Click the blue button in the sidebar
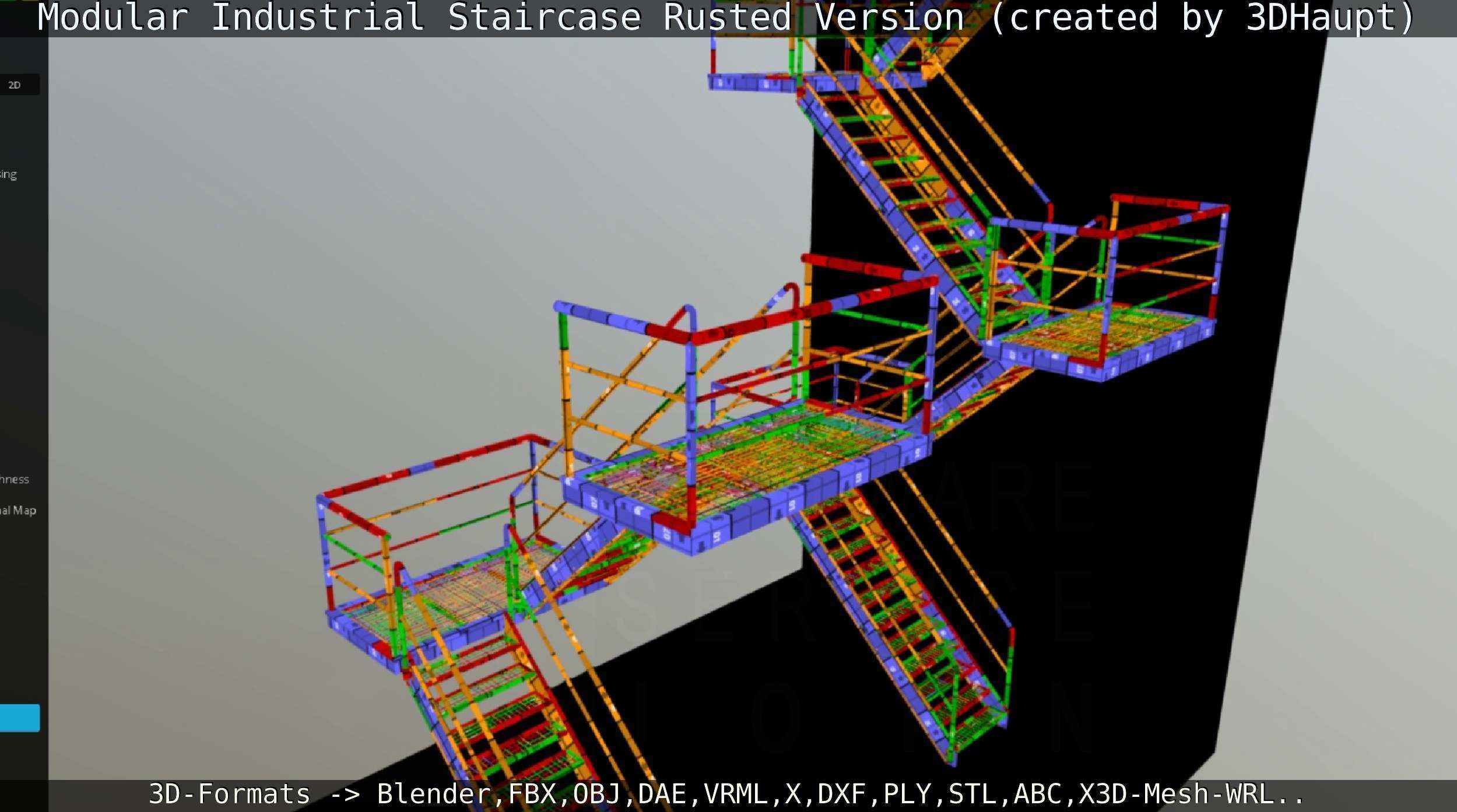The width and height of the screenshot is (1457, 812). point(20,718)
